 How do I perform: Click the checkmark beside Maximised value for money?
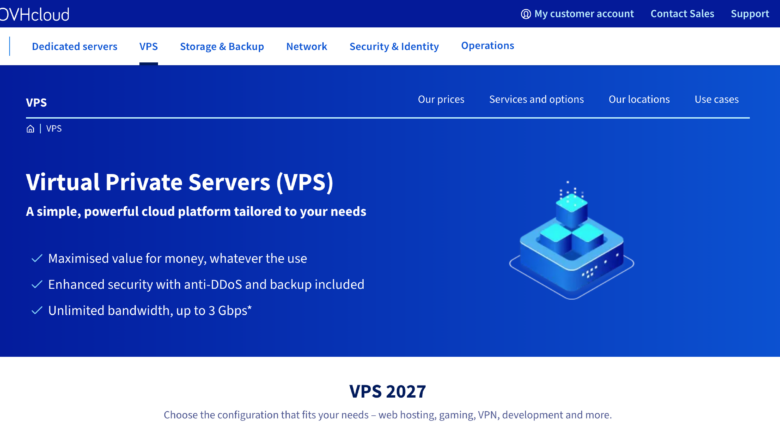coord(37,259)
